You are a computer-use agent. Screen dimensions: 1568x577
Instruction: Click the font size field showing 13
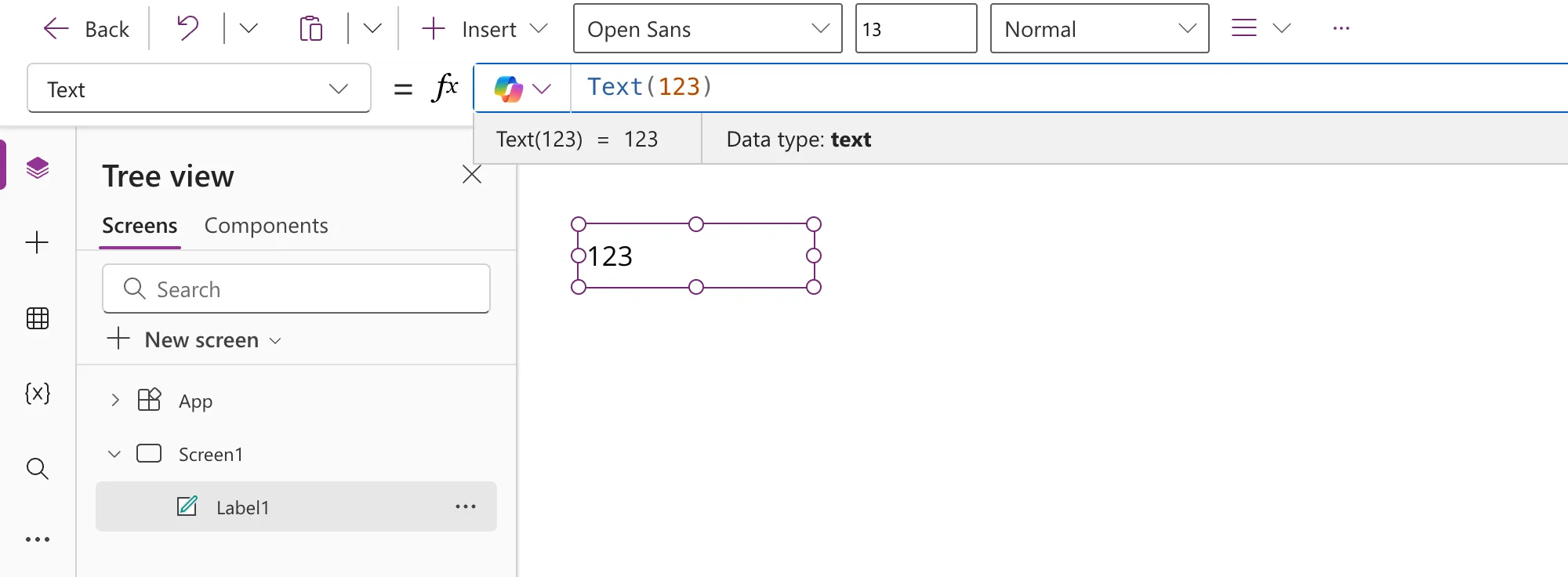pyautogui.click(x=916, y=29)
